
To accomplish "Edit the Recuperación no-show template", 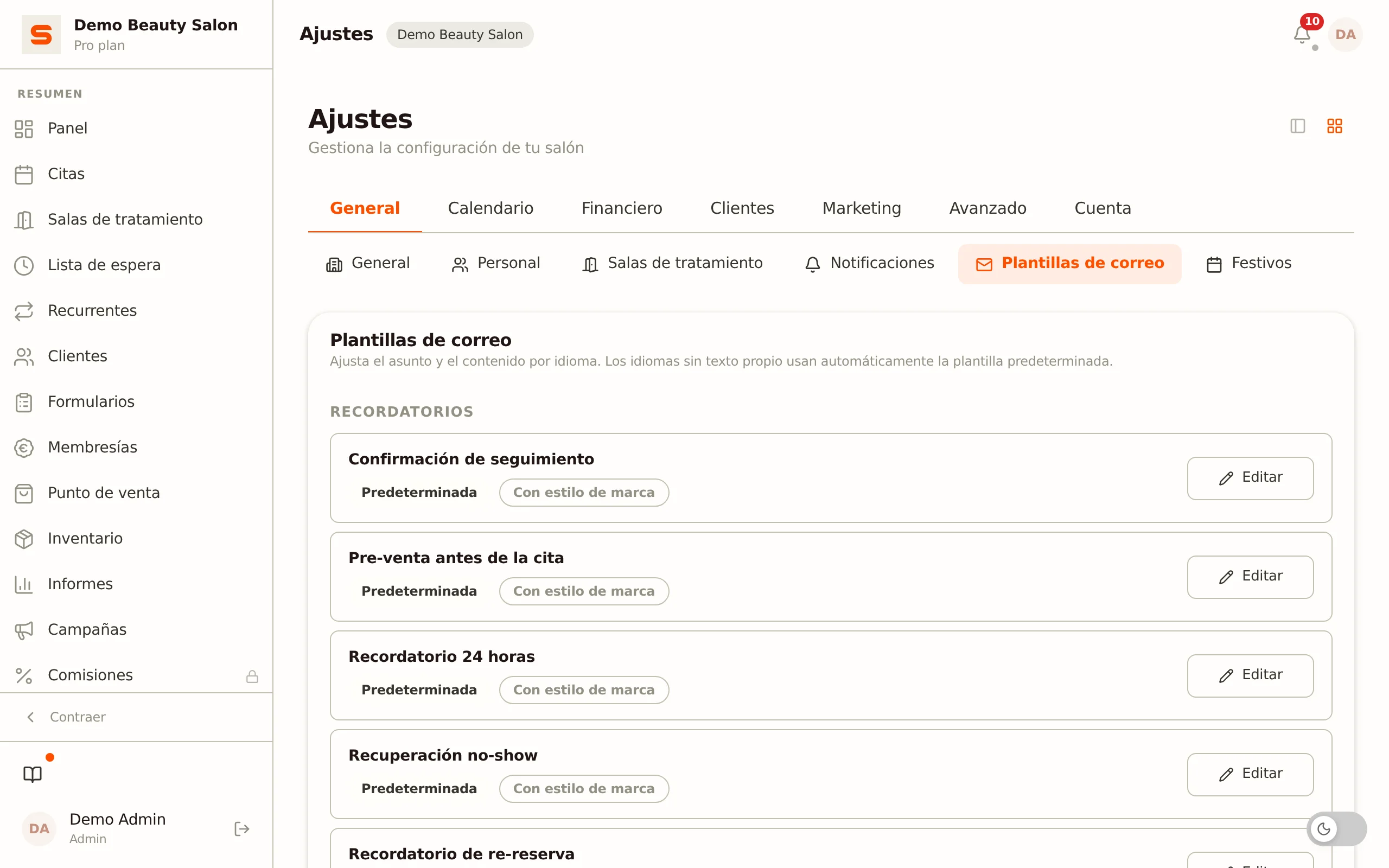I will pos(1250,774).
